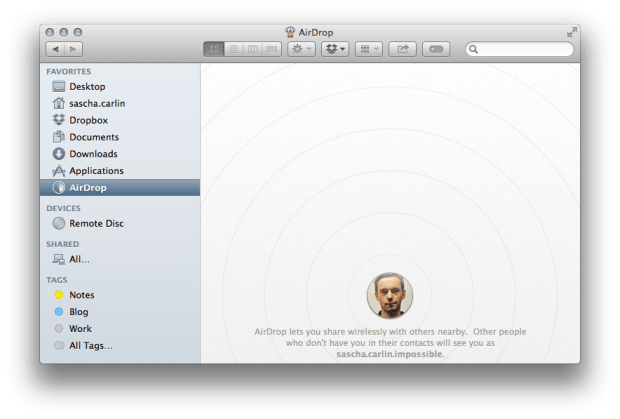Select the blue Blog tag
Image resolution: width=620 pixels, height=419 pixels.
pos(120,312)
